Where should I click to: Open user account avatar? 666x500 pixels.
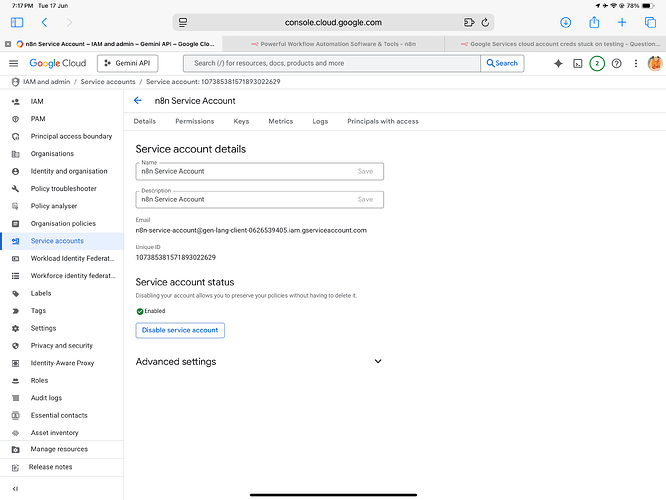click(x=655, y=63)
